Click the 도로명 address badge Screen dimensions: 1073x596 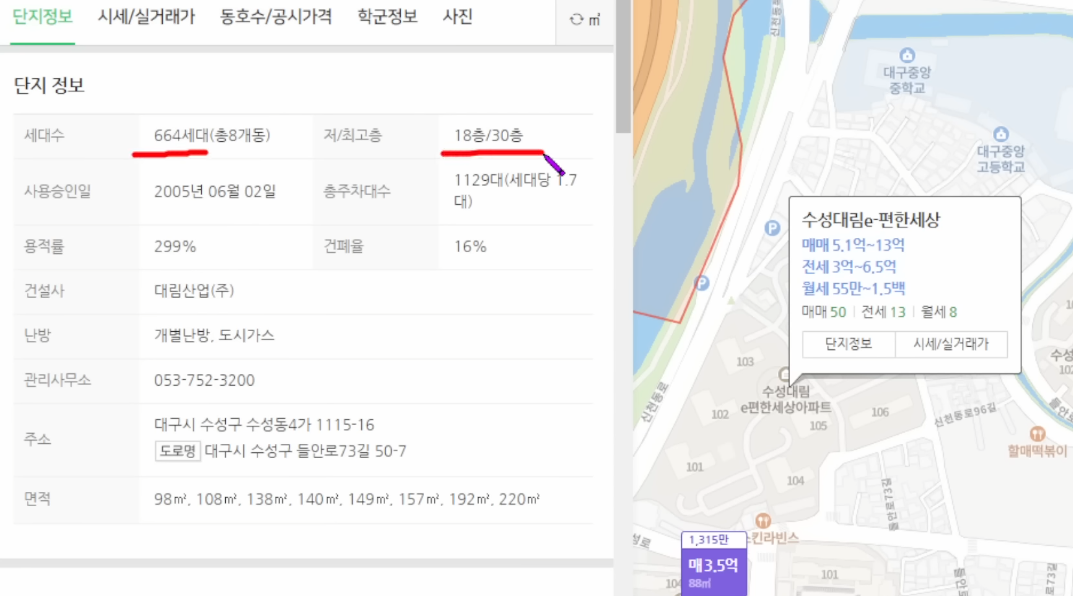tap(177, 452)
